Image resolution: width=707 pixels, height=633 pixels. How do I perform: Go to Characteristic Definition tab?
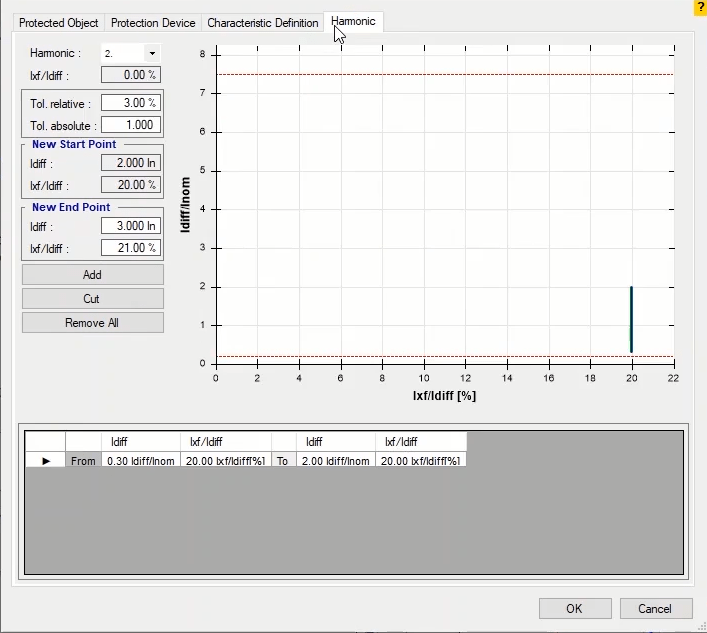263,23
